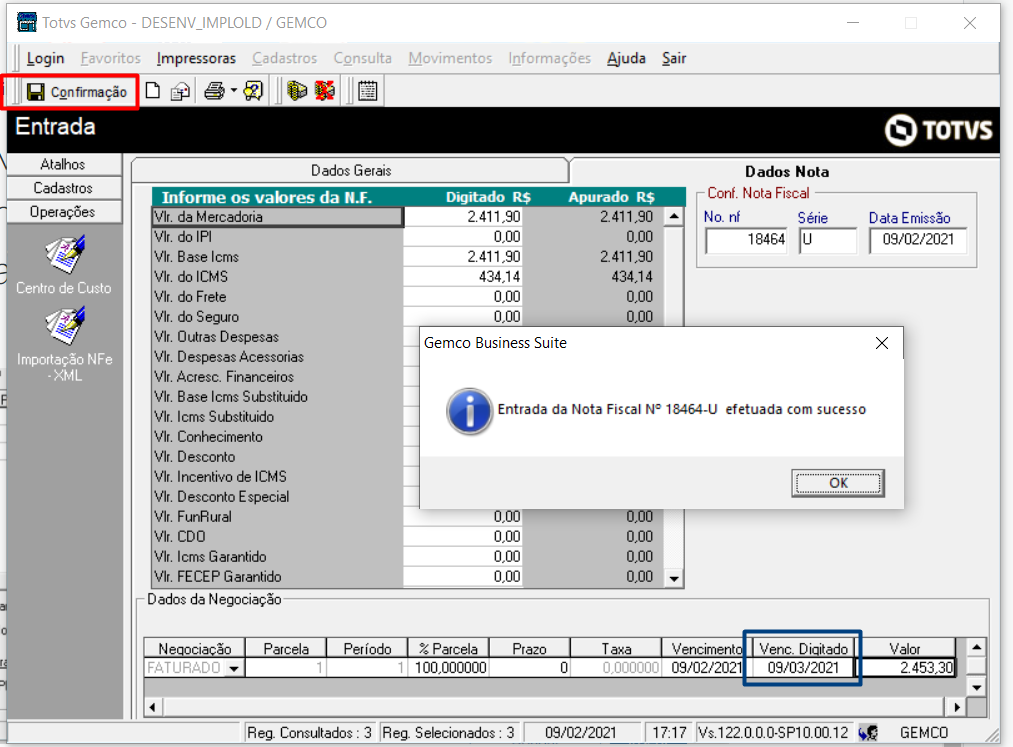The width and height of the screenshot is (1013, 747).
Task: Switch to the Dados Gerais tab
Action: point(351,171)
